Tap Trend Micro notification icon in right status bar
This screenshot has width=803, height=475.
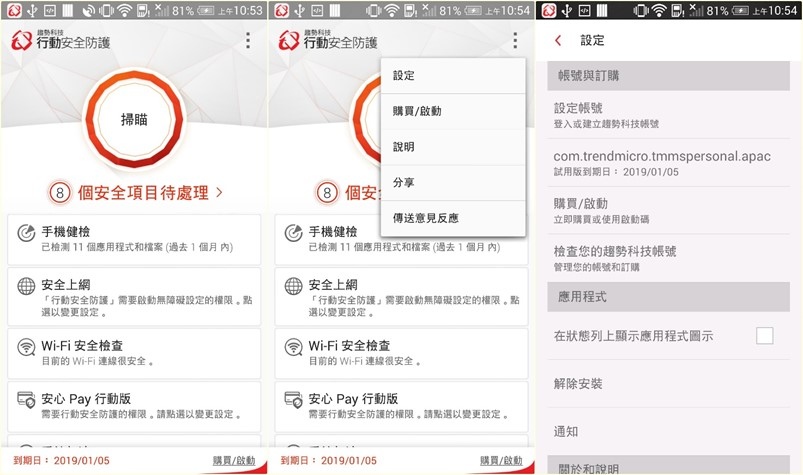(x=548, y=10)
